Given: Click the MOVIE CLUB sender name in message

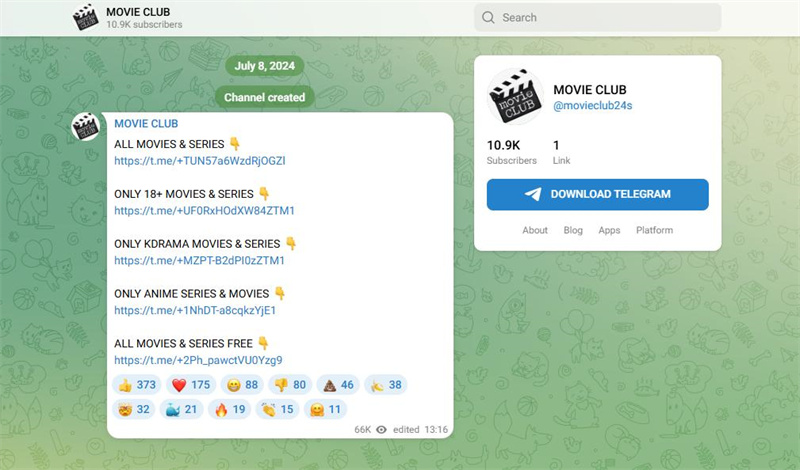Looking at the screenshot, I should (146, 123).
